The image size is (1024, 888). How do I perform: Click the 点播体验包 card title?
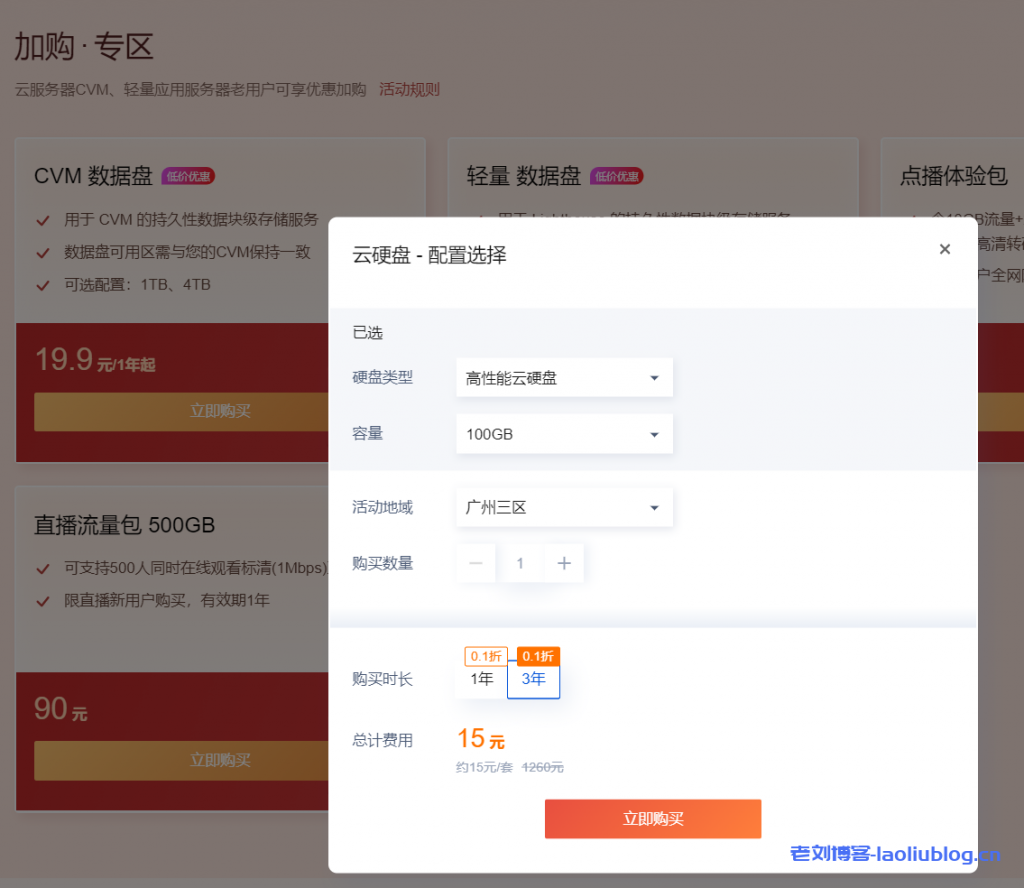(953, 176)
